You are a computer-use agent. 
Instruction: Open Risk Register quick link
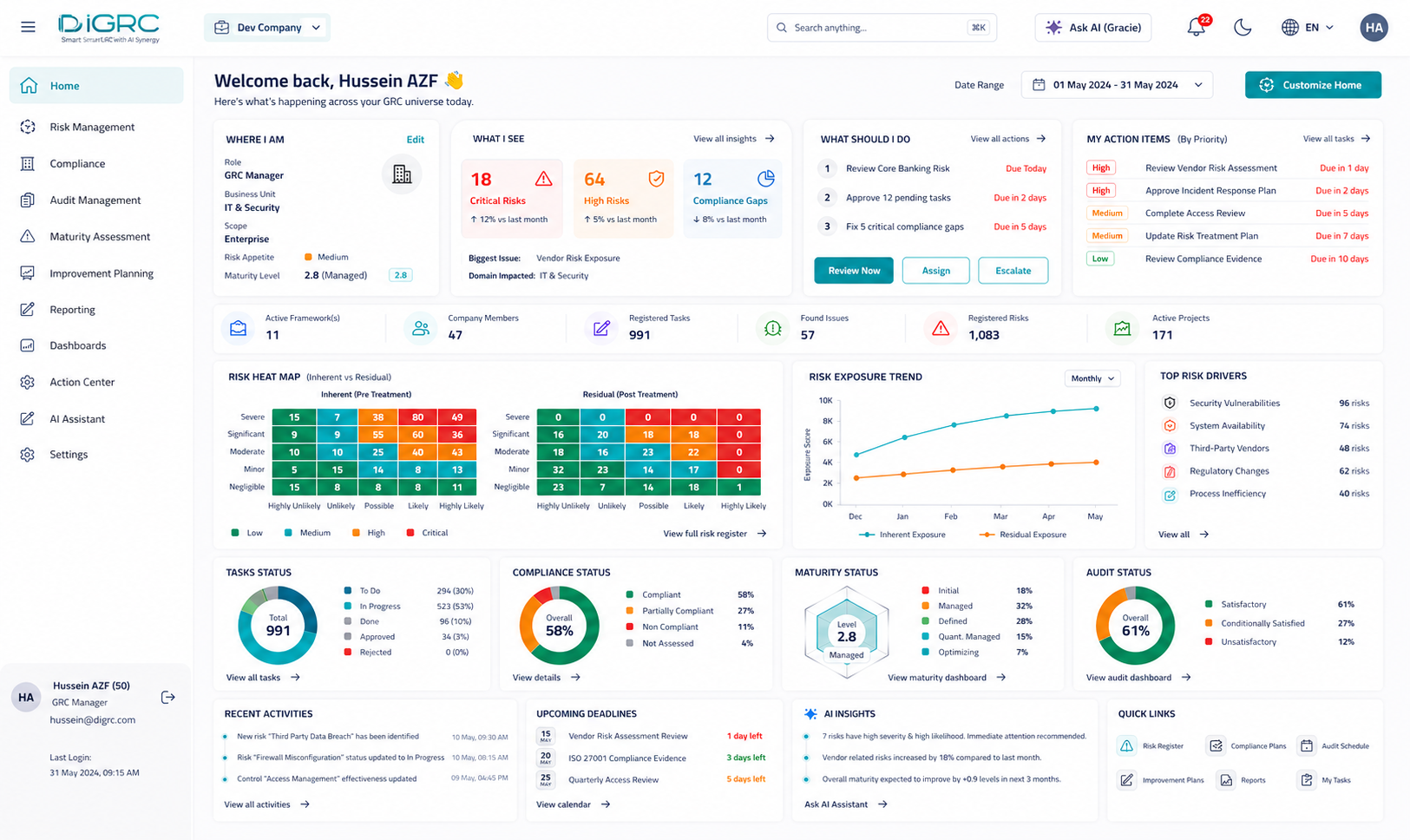tap(1151, 745)
